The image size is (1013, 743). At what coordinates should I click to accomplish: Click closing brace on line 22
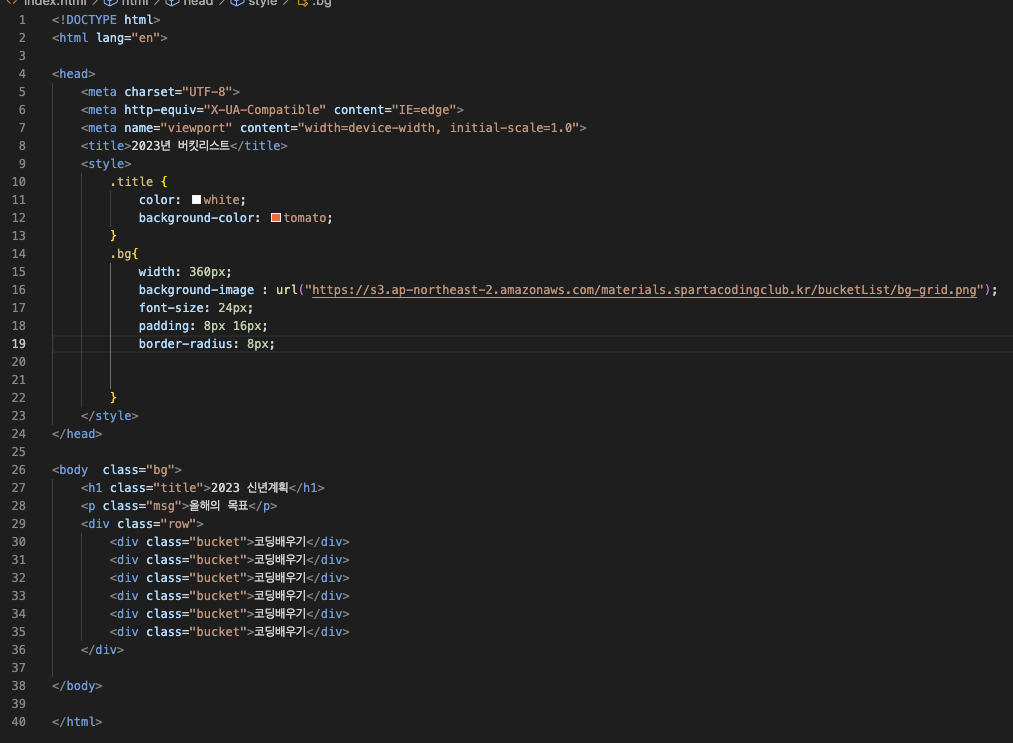(113, 397)
